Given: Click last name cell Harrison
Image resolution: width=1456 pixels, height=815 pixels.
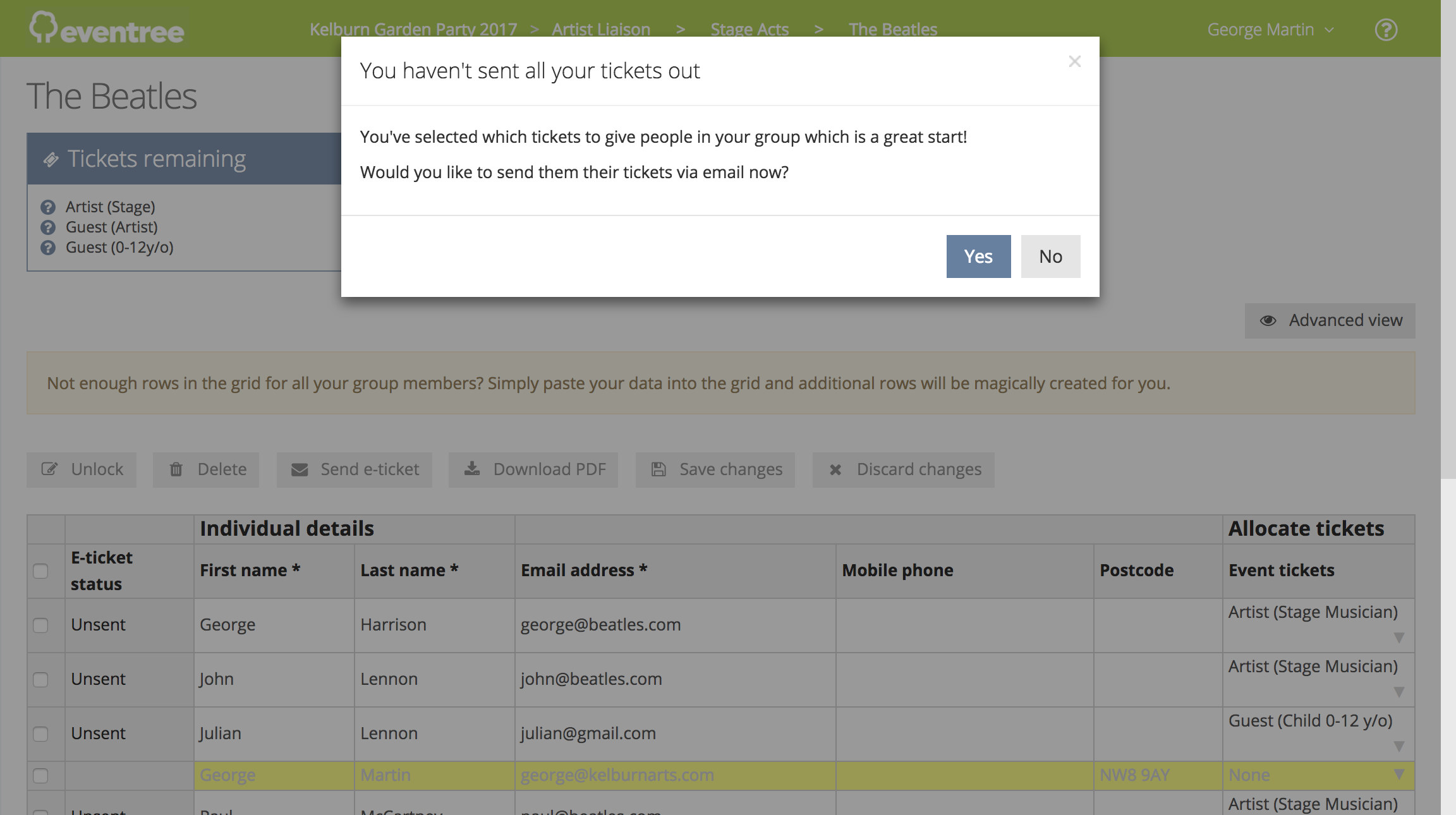Looking at the screenshot, I should [435, 625].
